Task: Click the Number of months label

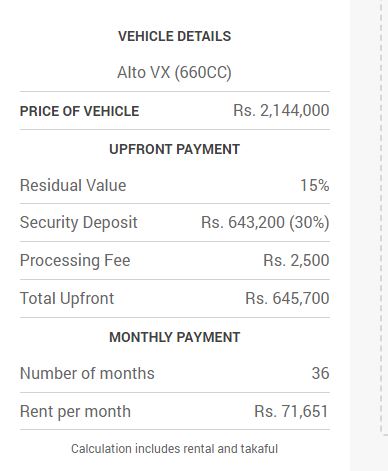Action: tap(87, 373)
